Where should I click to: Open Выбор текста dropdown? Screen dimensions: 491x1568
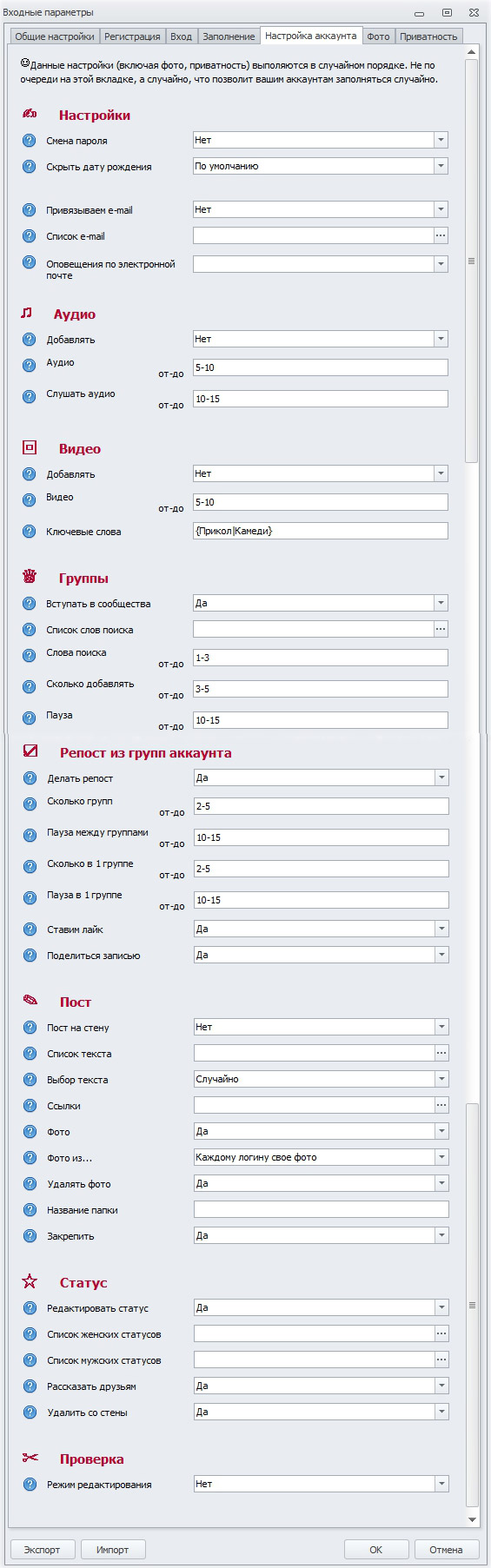tap(441, 1079)
